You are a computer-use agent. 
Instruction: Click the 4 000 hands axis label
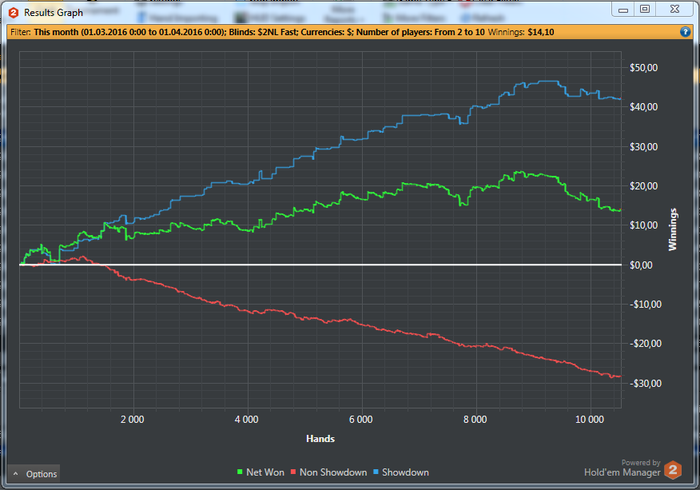coord(247,419)
